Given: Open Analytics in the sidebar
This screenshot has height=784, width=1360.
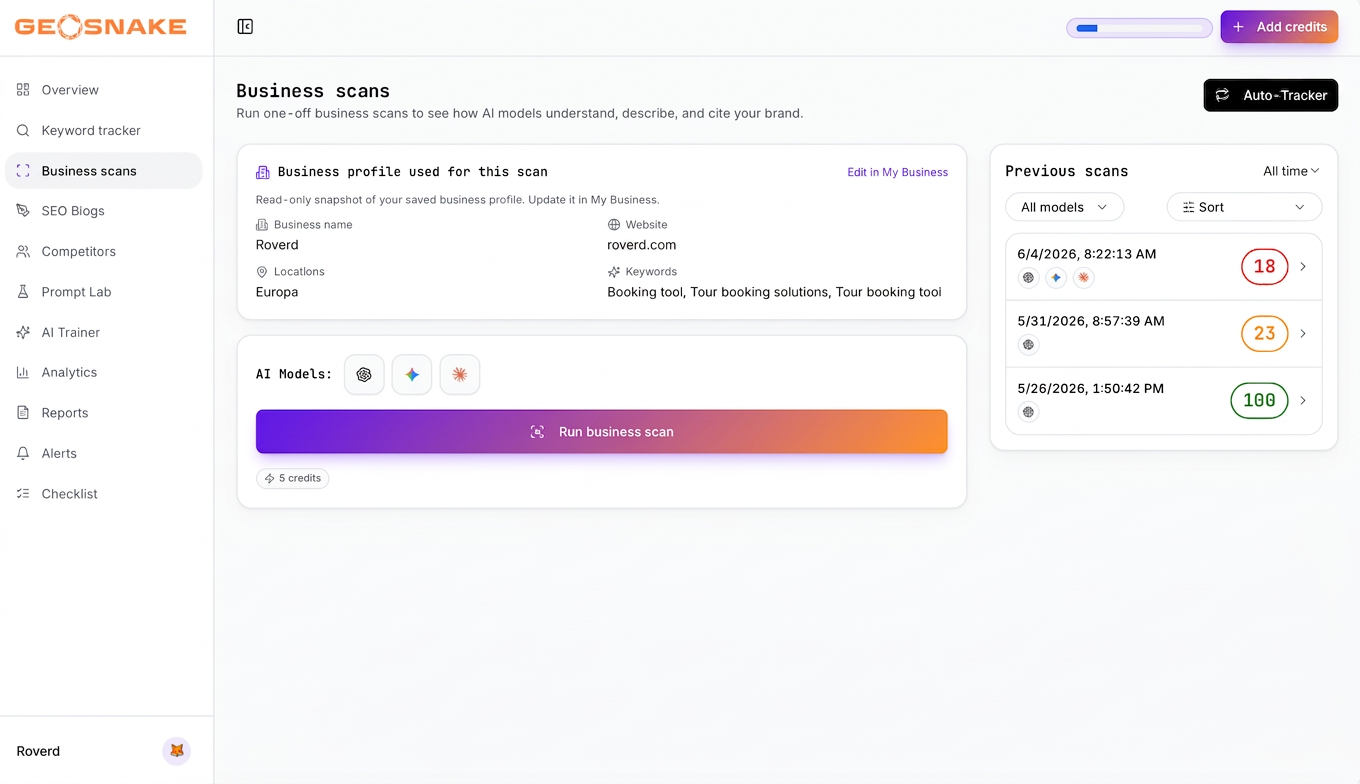Looking at the screenshot, I should point(104,372).
